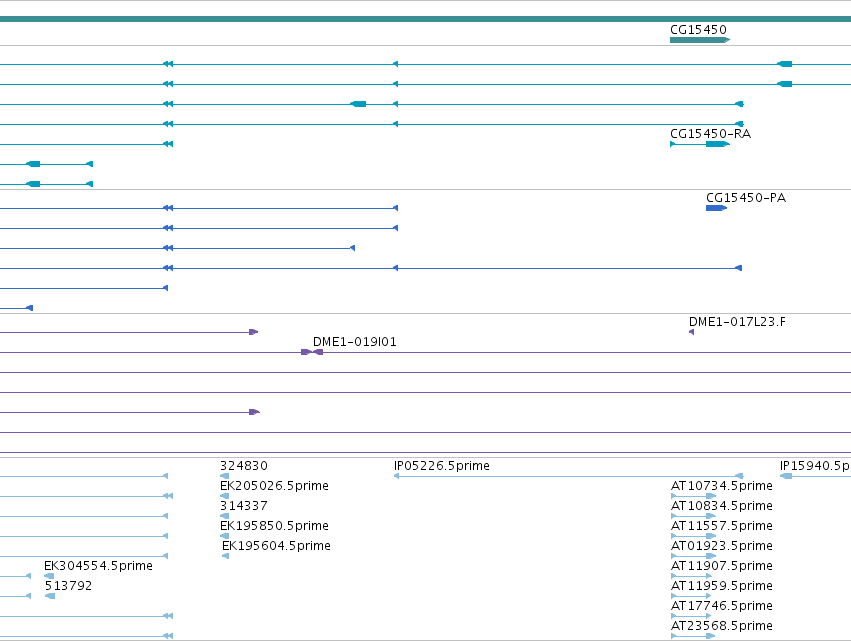Click the AT11557.5prime EST label
Screen dimensions: 851x641
point(722,526)
